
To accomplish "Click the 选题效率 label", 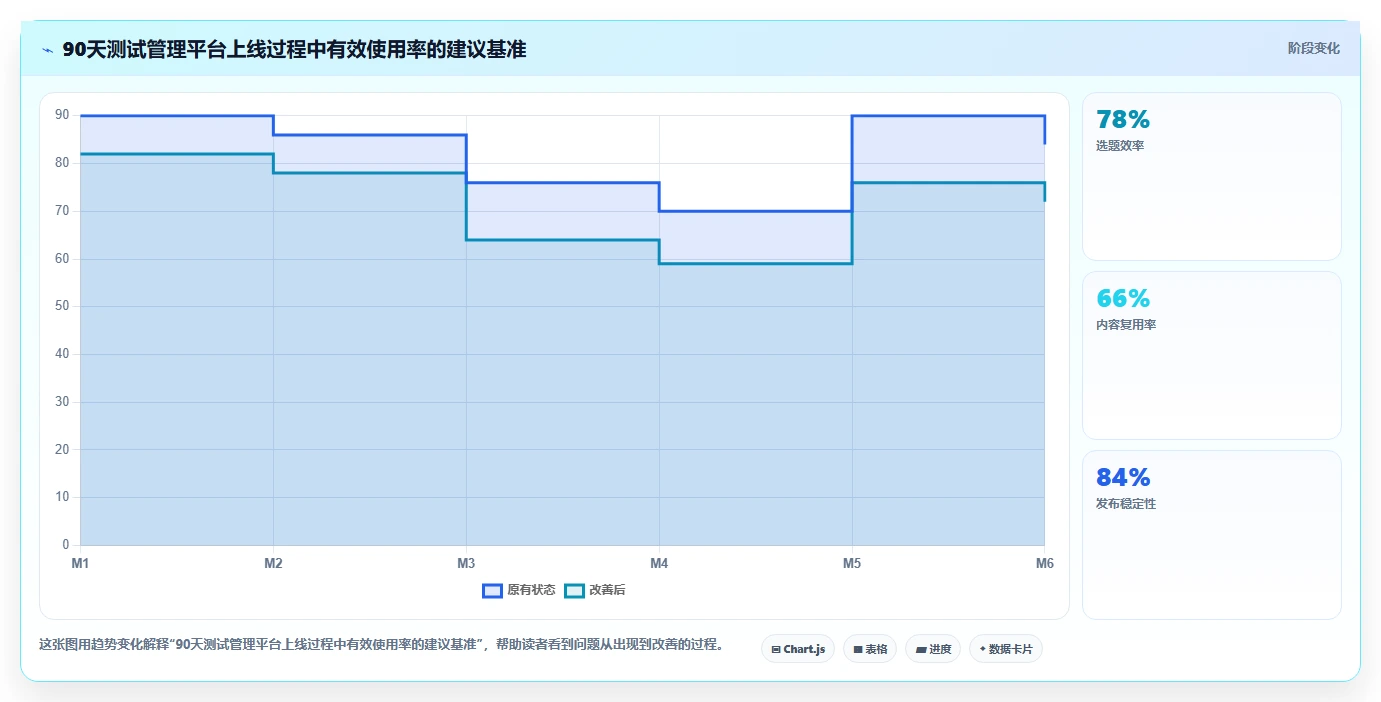I will (1120, 146).
